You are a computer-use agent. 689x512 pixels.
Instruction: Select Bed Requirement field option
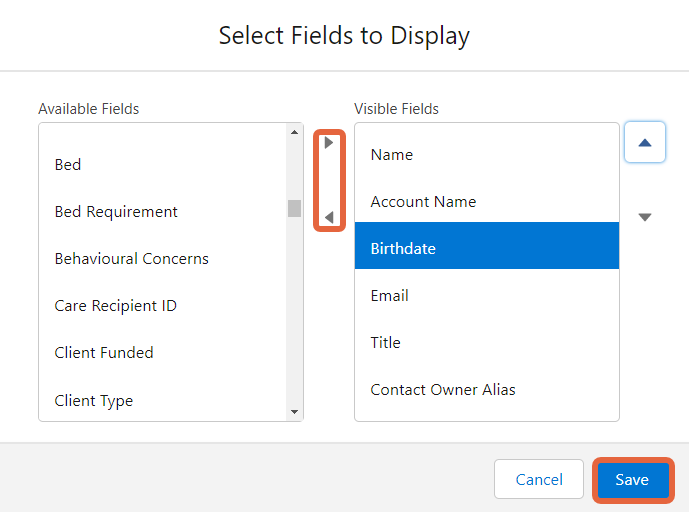pos(163,212)
